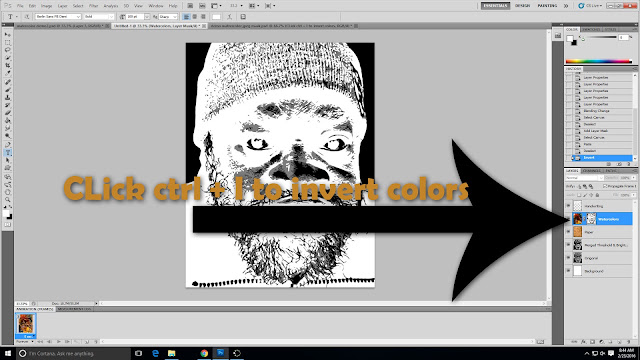Viewport: 640px width, 360px height.
Task: Left align the text
Action: pyautogui.click(x=186, y=17)
